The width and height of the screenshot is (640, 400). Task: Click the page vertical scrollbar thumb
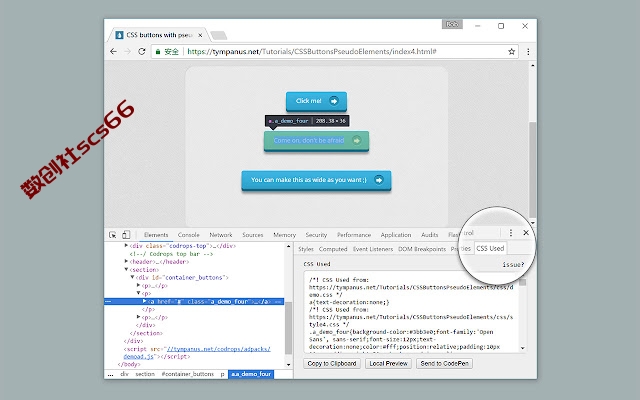point(532,170)
